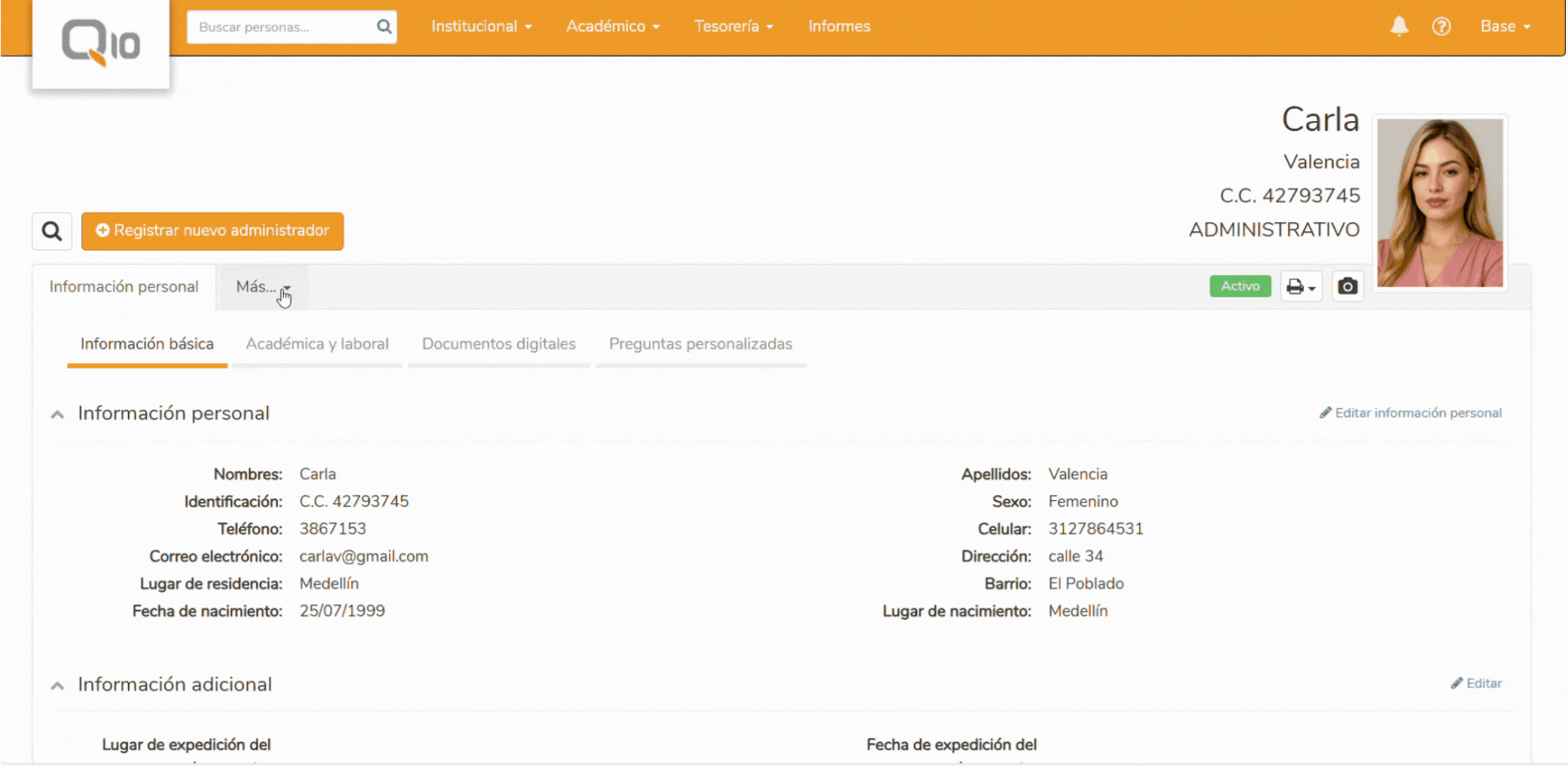The image size is (1568, 766).
Task: Switch to the Documentos digitales tab
Action: tap(498, 344)
